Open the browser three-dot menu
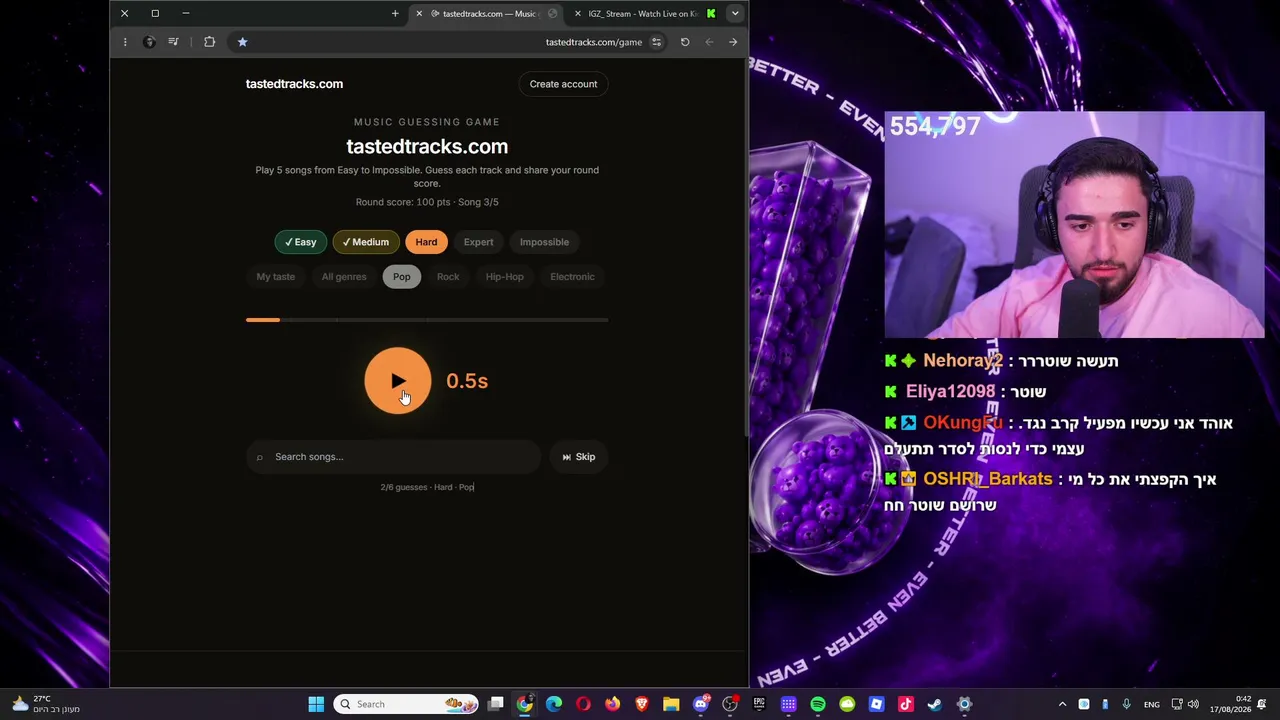 coord(125,42)
